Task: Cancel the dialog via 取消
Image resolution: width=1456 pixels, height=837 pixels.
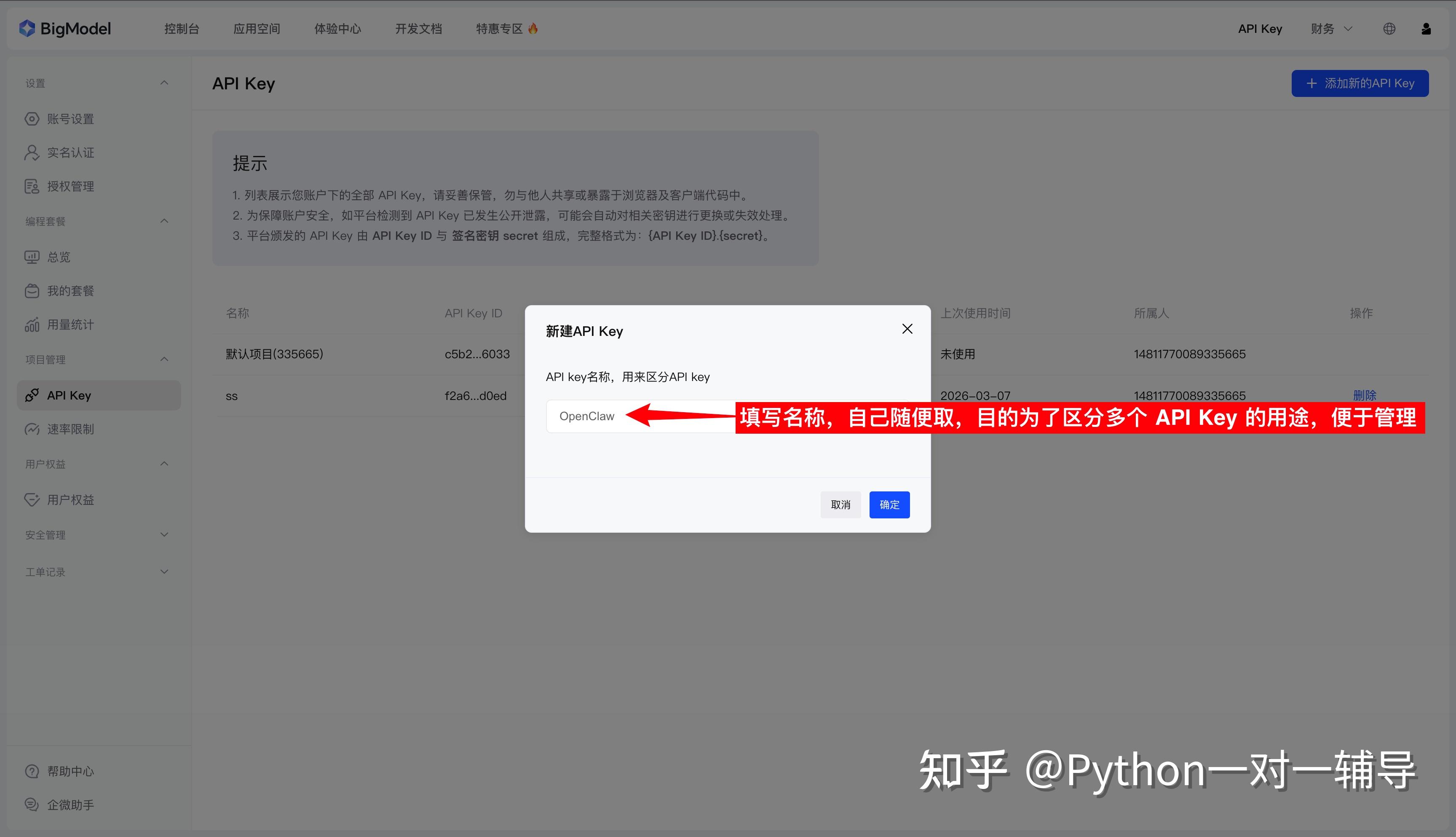Action: [x=840, y=505]
